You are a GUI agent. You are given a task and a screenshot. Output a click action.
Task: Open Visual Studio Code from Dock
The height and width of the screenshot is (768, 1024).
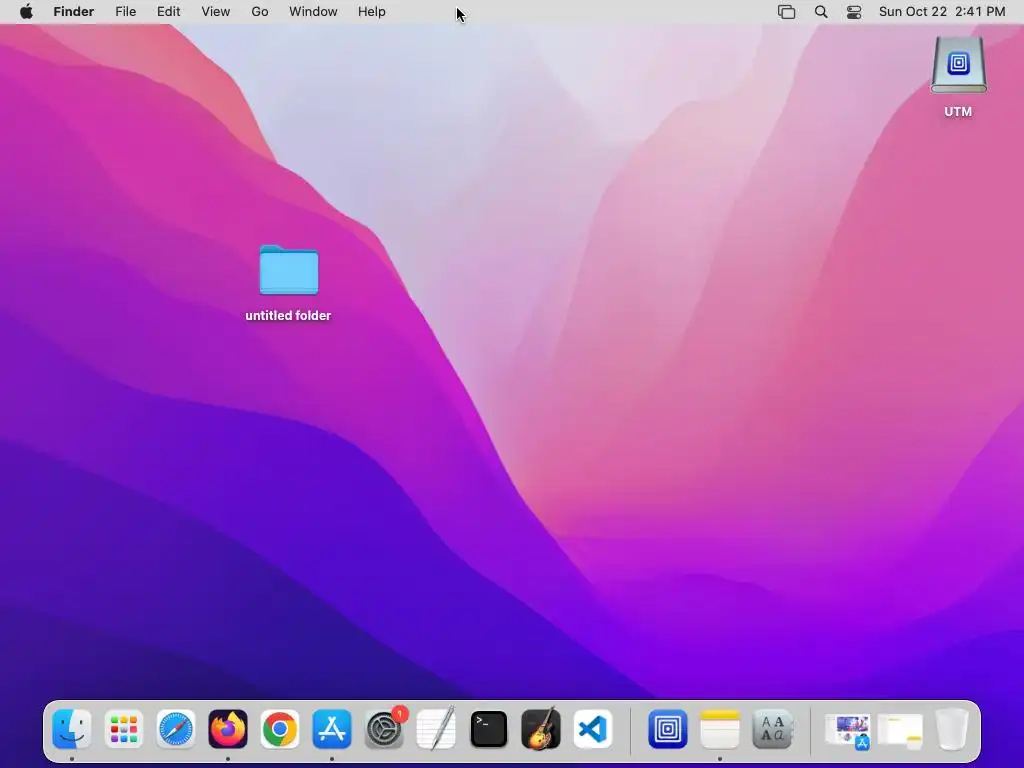click(593, 729)
